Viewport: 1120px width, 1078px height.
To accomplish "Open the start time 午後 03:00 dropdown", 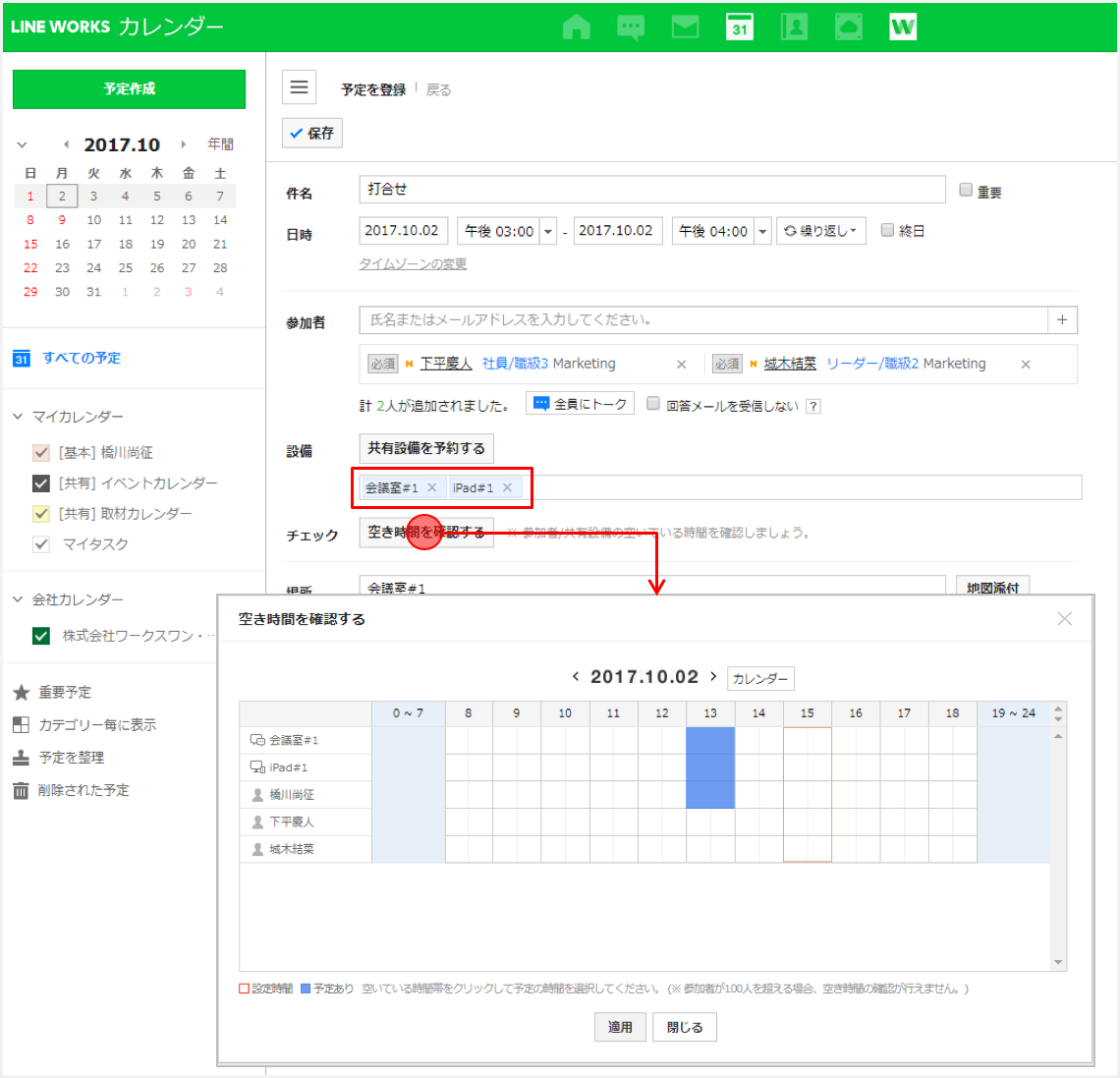I will [548, 231].
